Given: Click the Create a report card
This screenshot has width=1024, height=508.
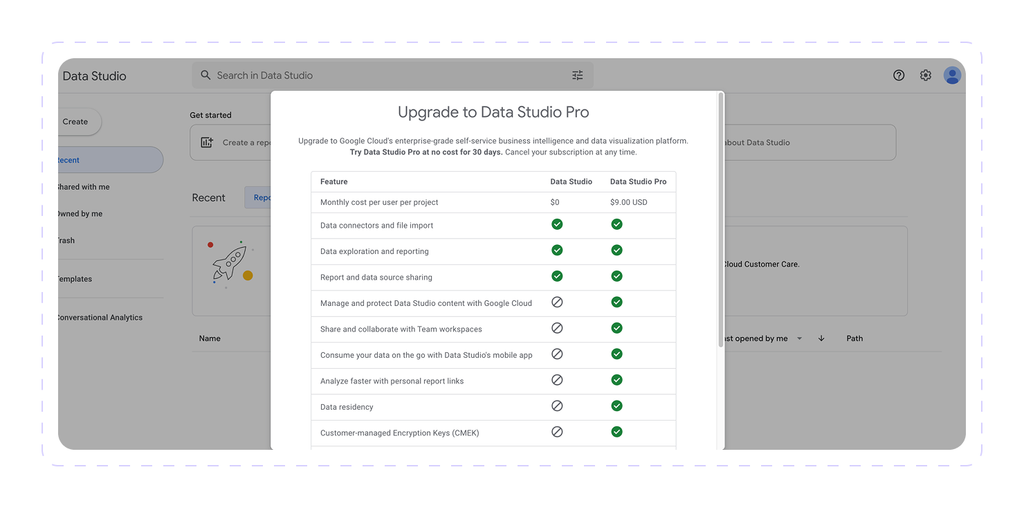Looking at the screenshot, I should click(x=231, y=142).
